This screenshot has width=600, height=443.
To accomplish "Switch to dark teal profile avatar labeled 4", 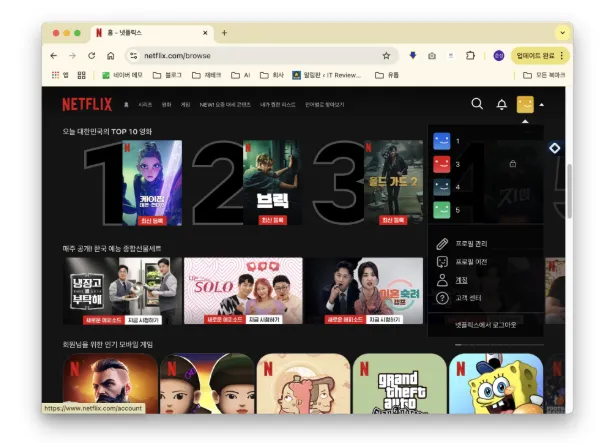I will pyautogui.click(x=442, y=187).
